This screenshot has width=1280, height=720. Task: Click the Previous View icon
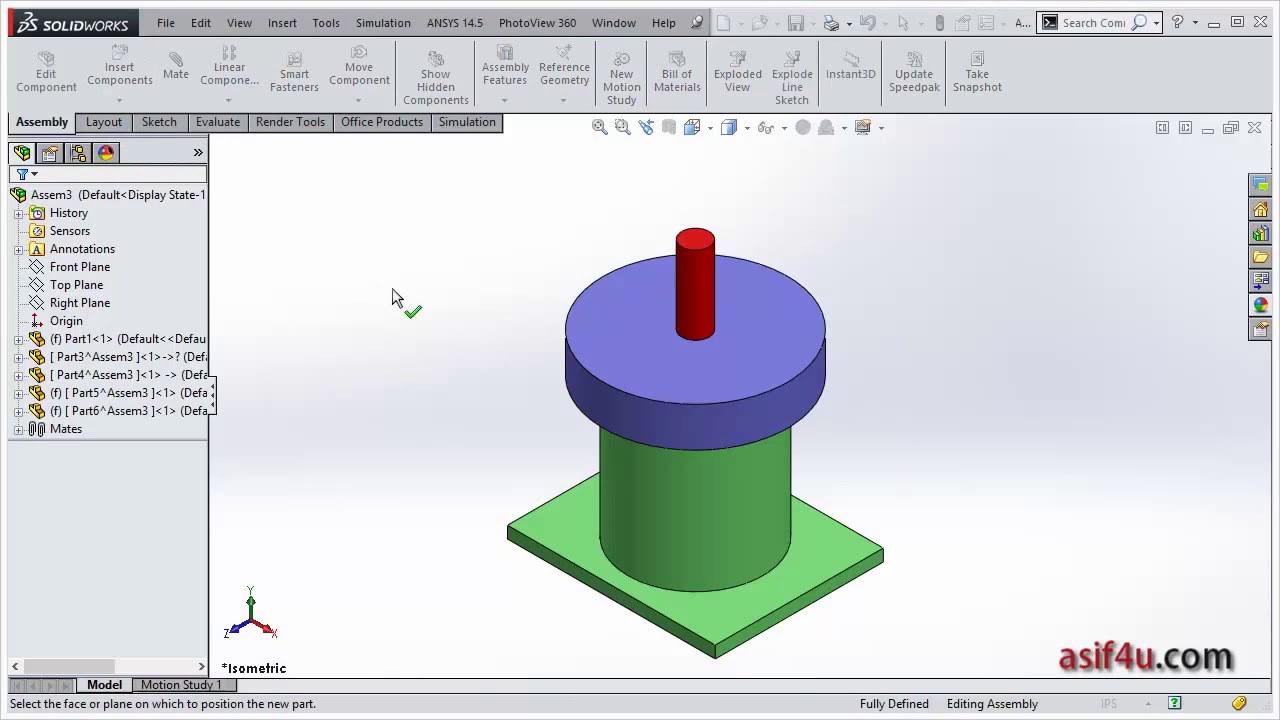pos(645,127)
